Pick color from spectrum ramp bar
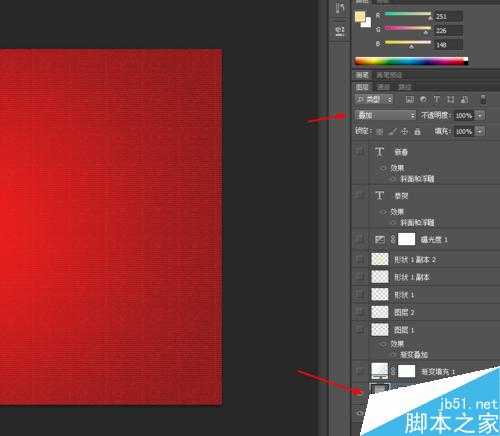 point(412,61)
